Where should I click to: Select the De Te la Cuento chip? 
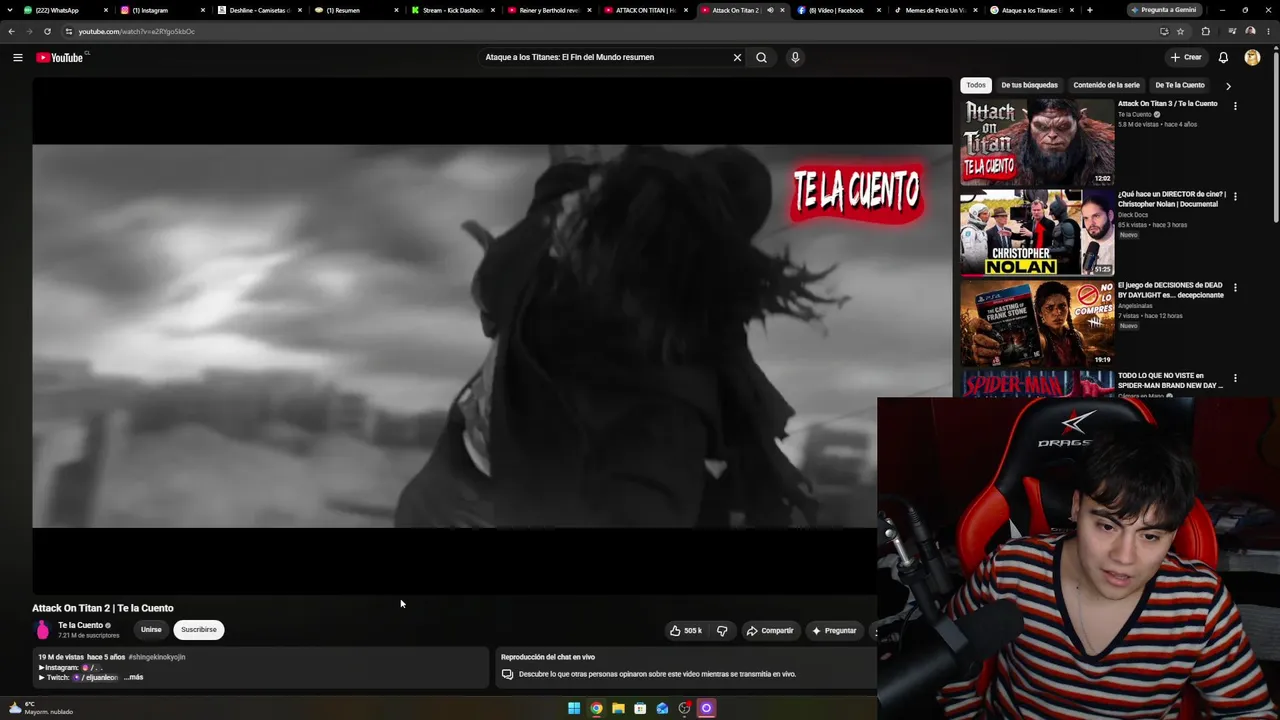coord(1180,85)
